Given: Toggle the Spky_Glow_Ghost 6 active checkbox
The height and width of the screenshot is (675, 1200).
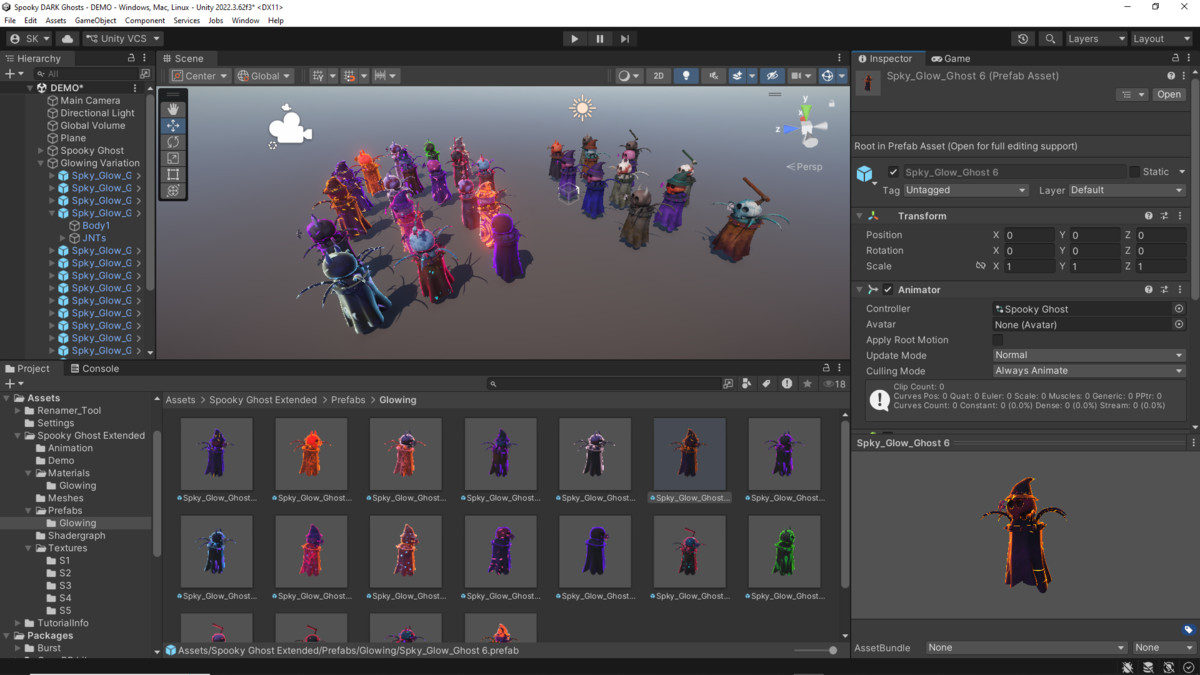Looking at the screenshot, I should pos(893,172).
